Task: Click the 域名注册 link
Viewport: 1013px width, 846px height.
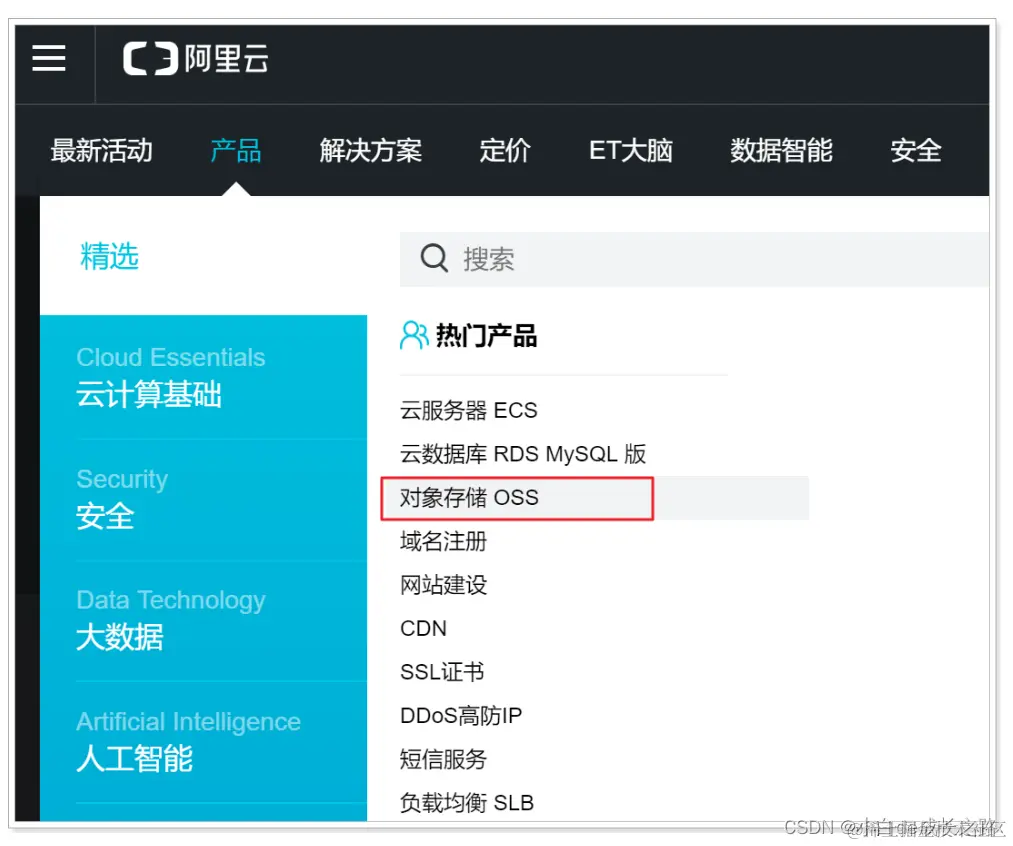Action: tap(442, 541)
